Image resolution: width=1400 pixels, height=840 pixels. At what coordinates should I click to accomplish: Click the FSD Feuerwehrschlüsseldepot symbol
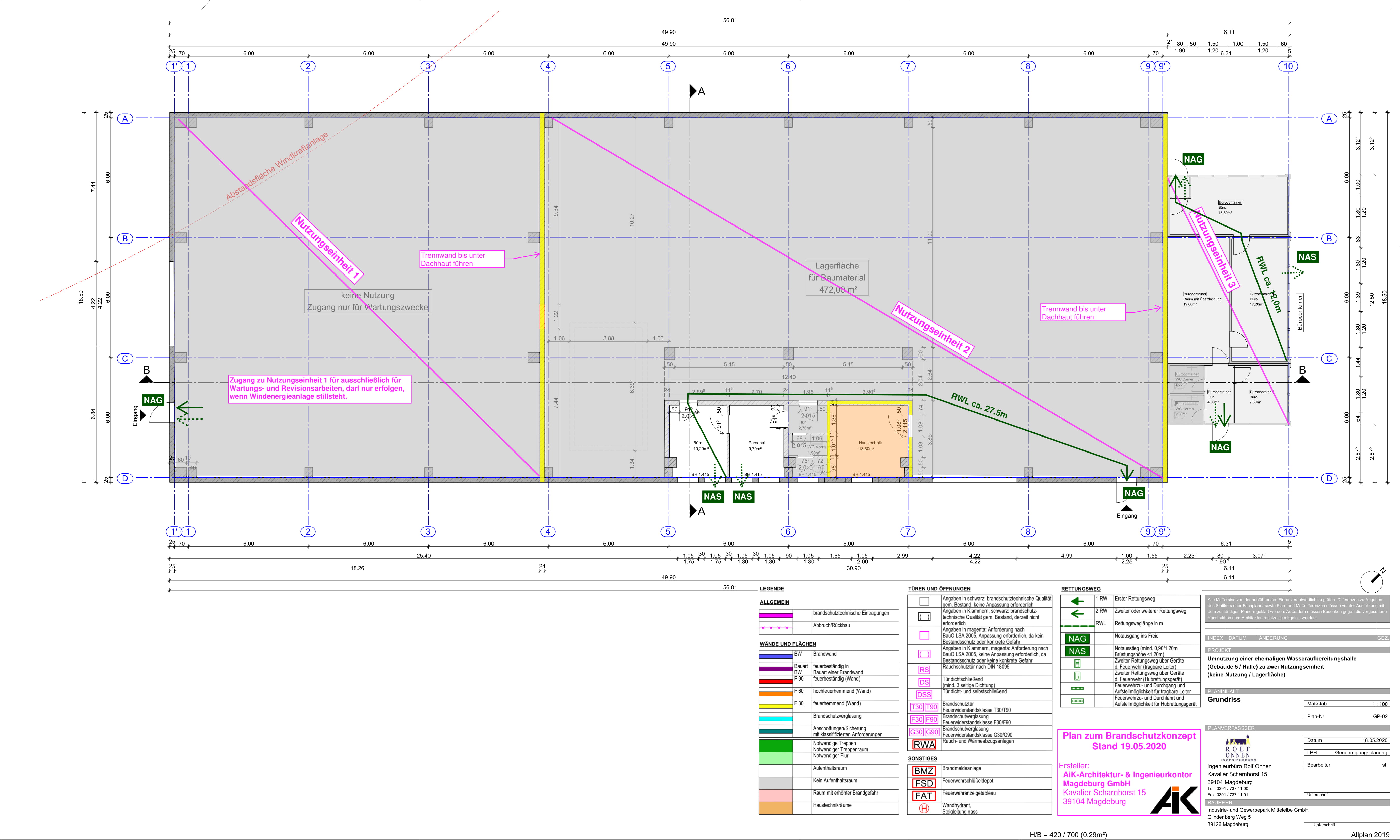click(924, 783)
